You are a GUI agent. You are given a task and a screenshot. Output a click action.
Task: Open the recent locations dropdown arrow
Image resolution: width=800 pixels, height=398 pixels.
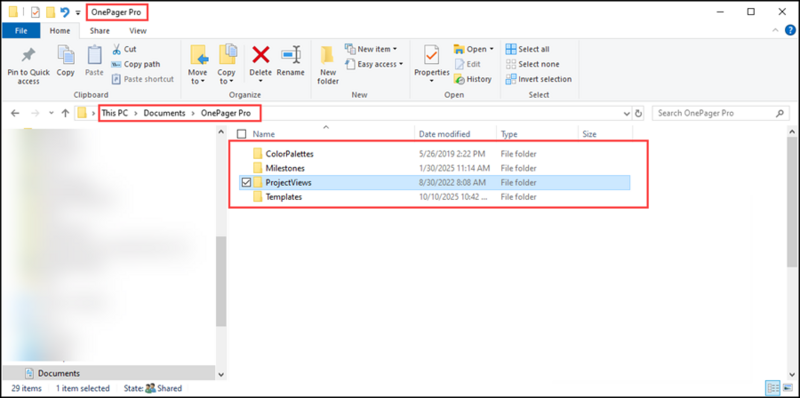(51, 113)
